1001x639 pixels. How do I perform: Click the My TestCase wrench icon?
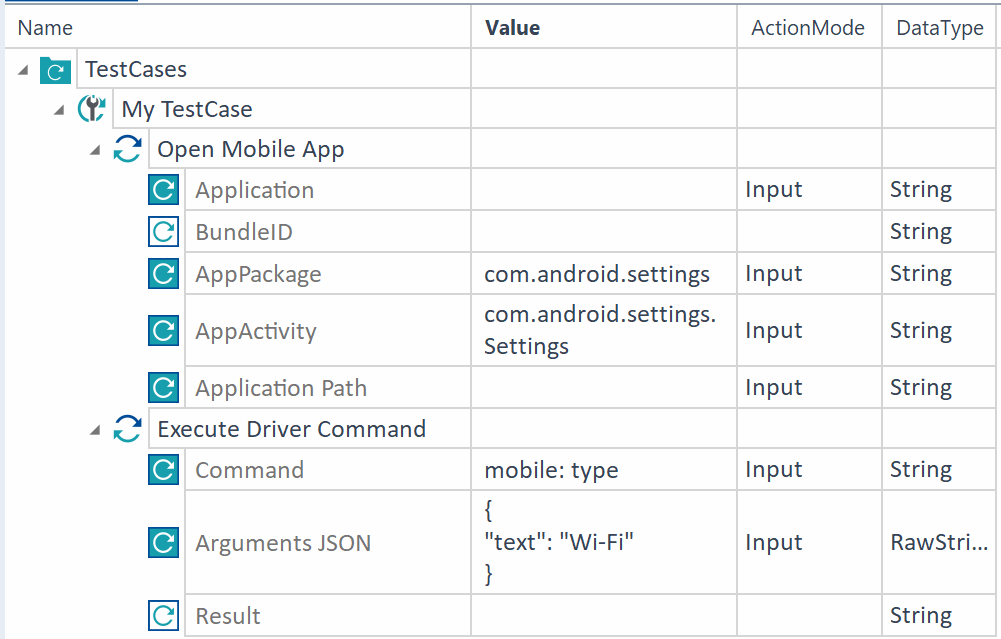tap(92, 109)
